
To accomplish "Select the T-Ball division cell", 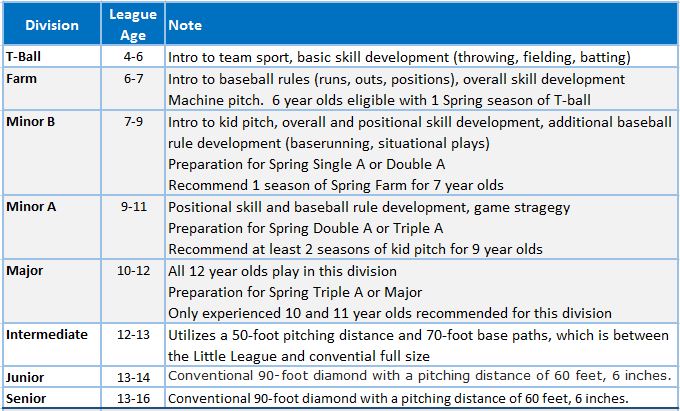I will tap(25, 57).
